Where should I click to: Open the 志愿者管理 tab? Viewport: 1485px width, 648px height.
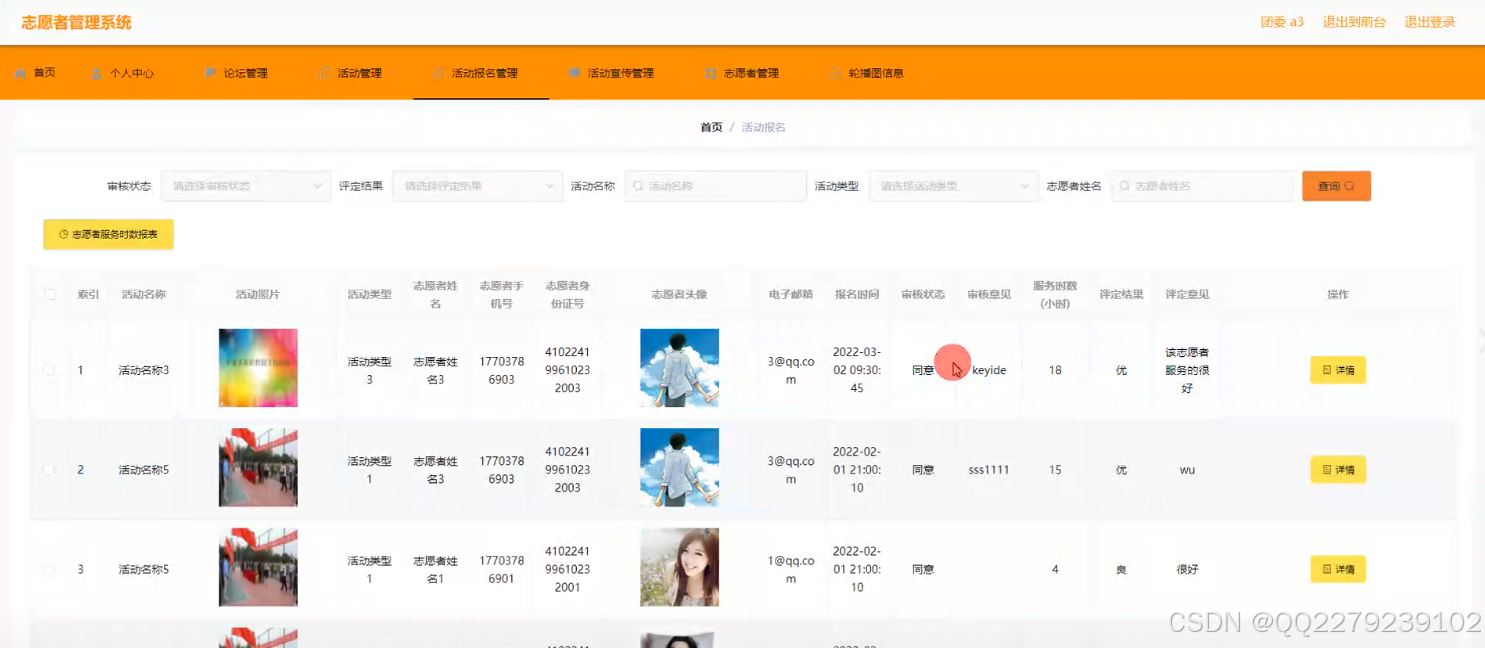[751, 72]
